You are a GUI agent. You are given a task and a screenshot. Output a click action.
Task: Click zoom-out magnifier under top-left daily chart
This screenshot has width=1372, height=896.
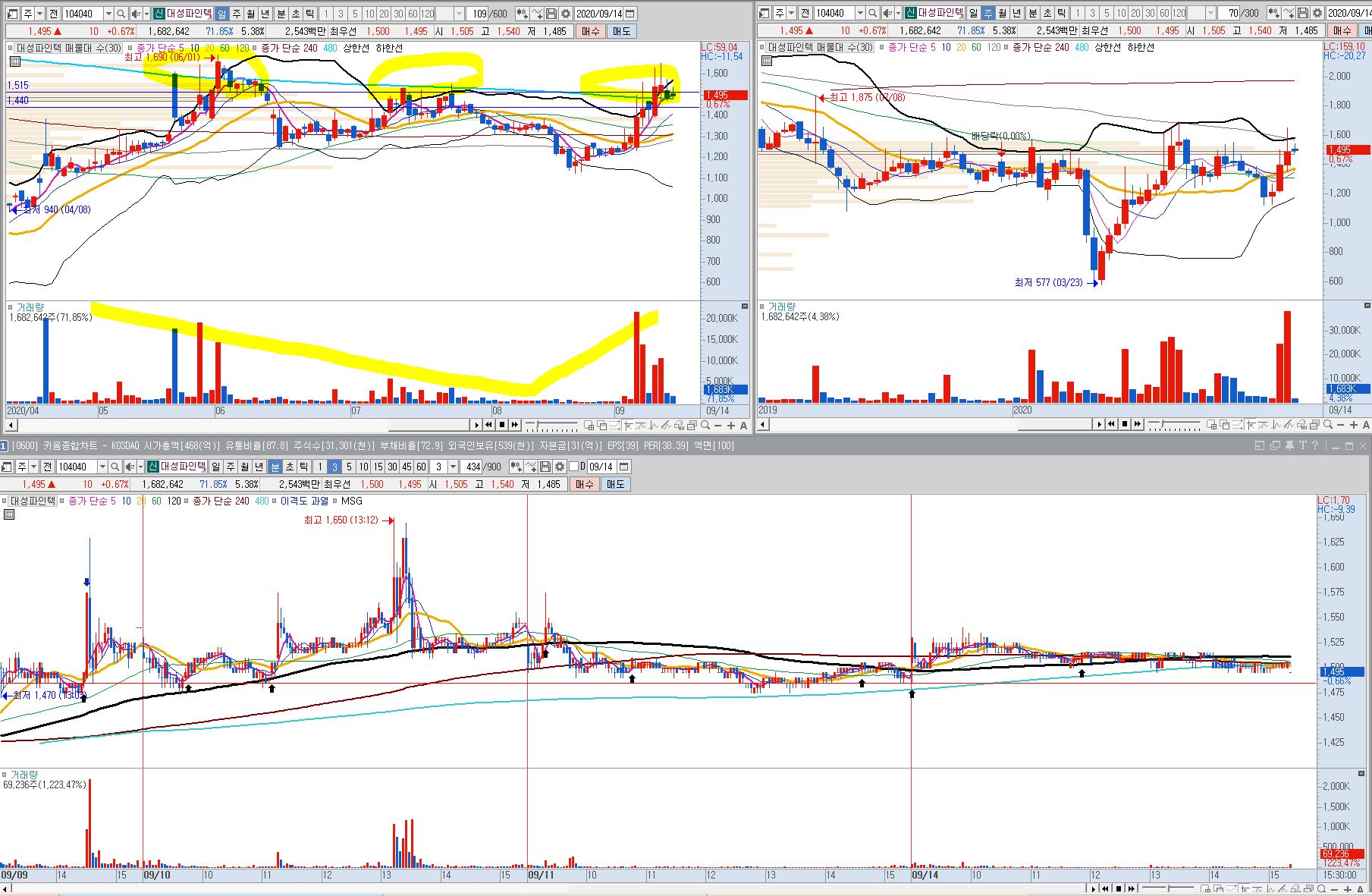pyautogui.click(x=705, y=425)
